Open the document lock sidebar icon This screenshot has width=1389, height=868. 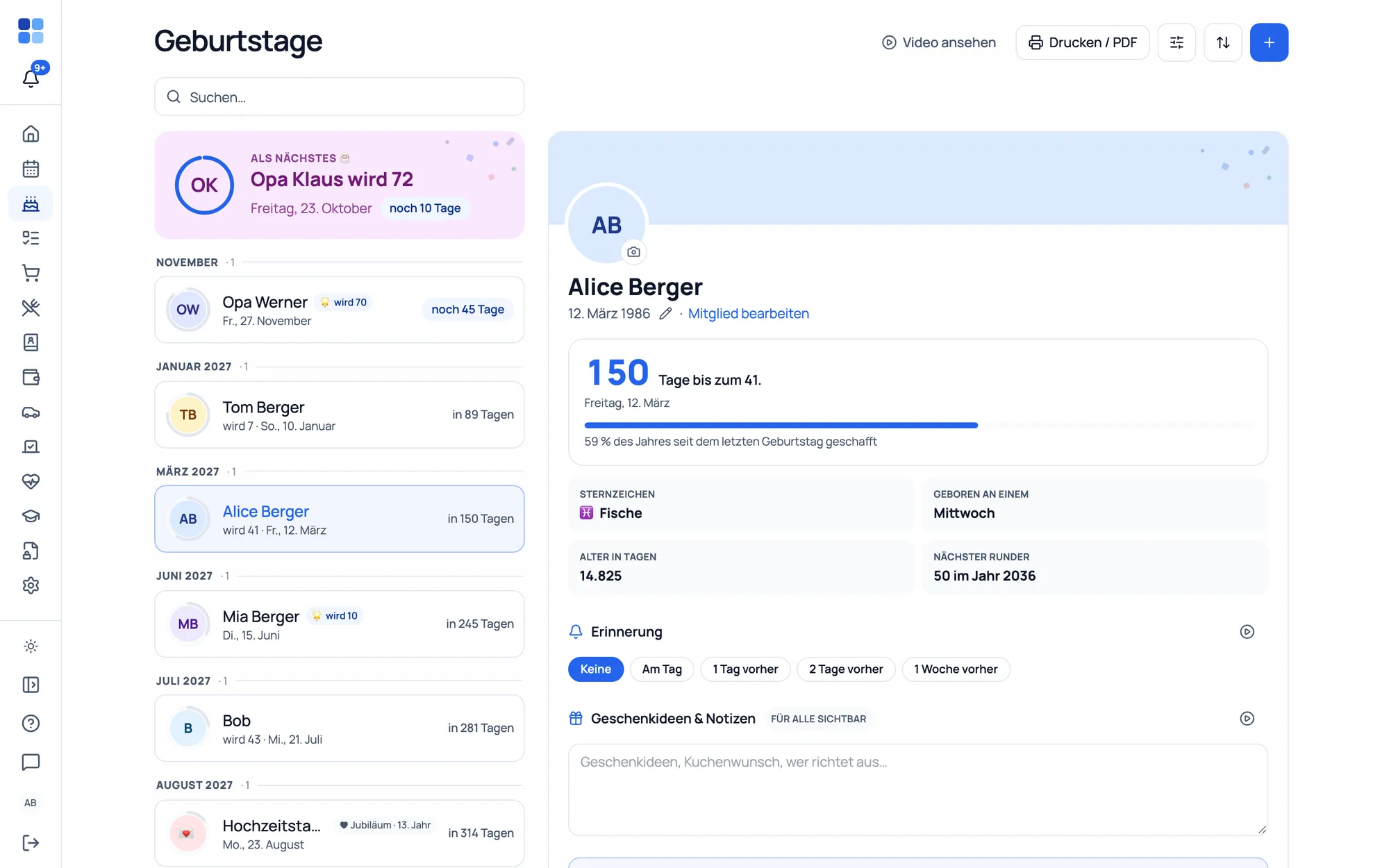click(31, 551)
